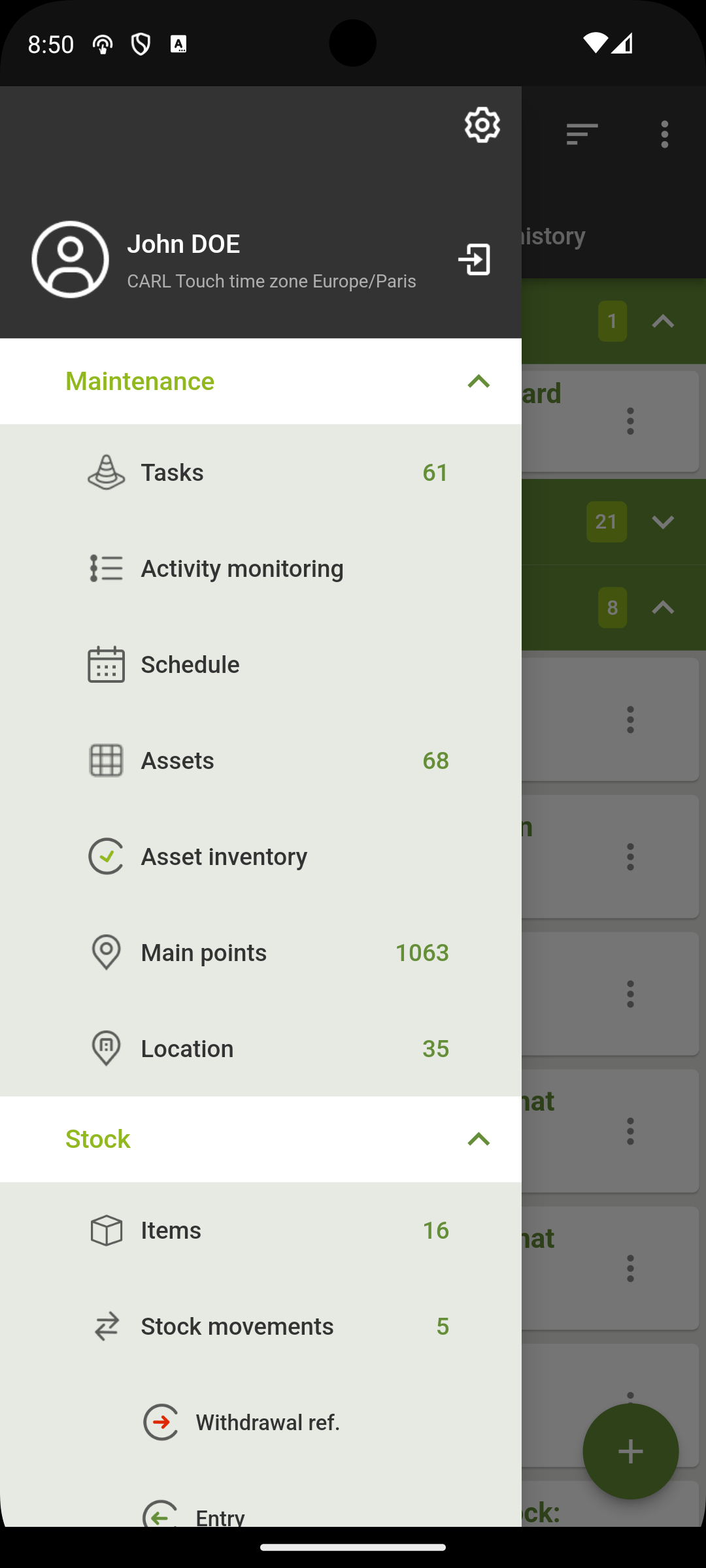706x1568 pixels.
Task: Select Stock movements entry
Action: tap(261, 1326)
